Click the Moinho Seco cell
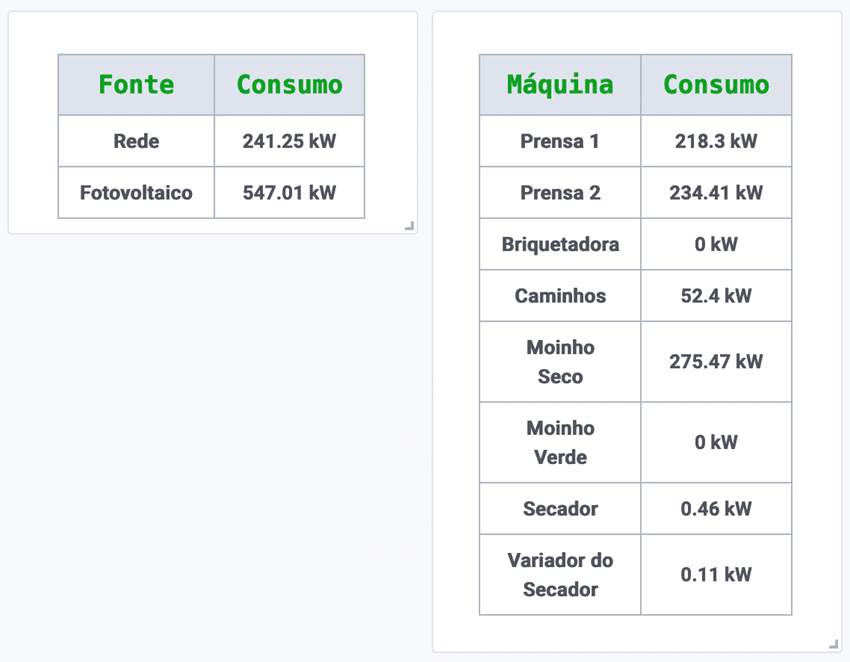 (x=559, y=361)
